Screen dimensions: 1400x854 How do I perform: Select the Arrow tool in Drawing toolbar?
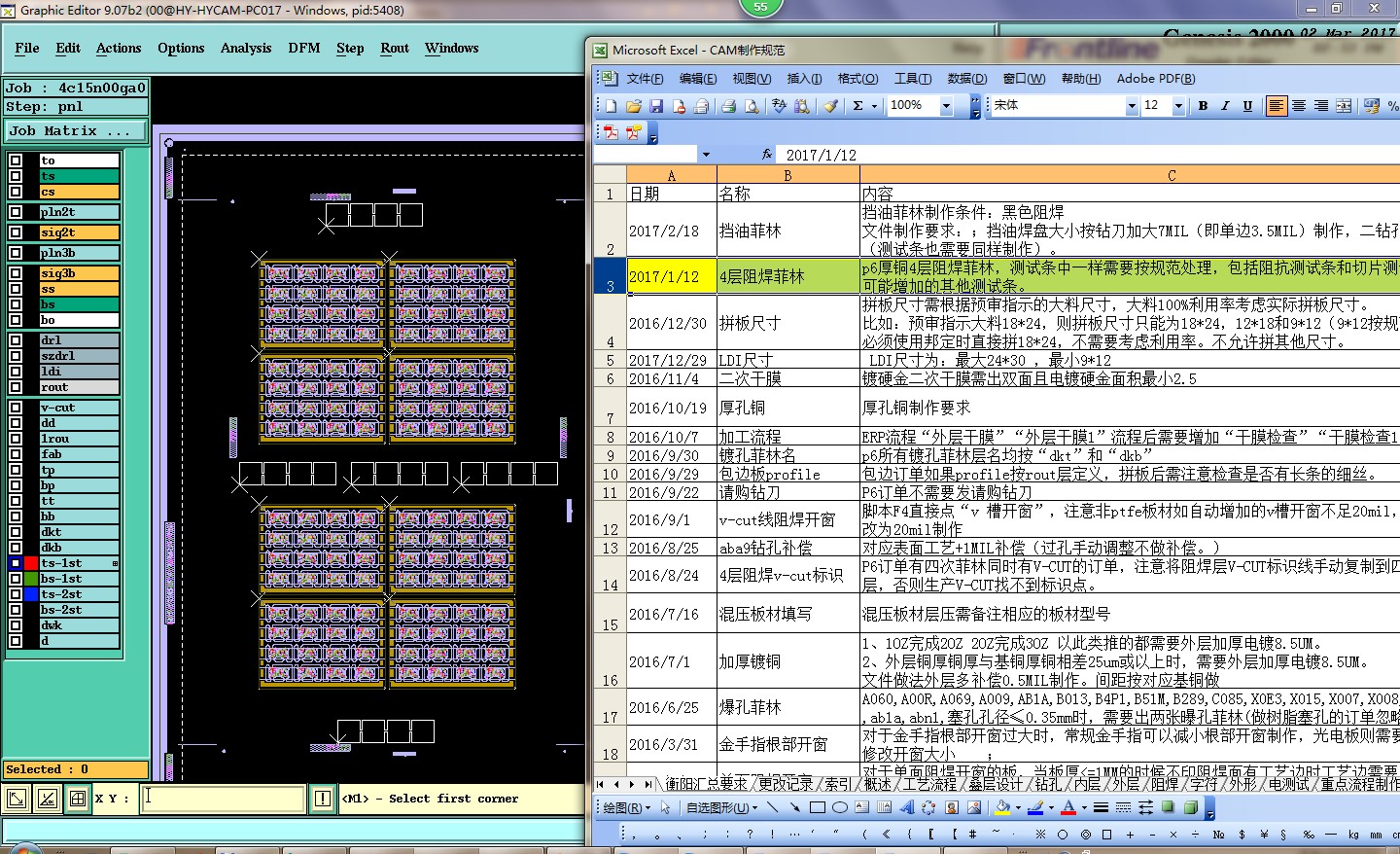point(794,807)
